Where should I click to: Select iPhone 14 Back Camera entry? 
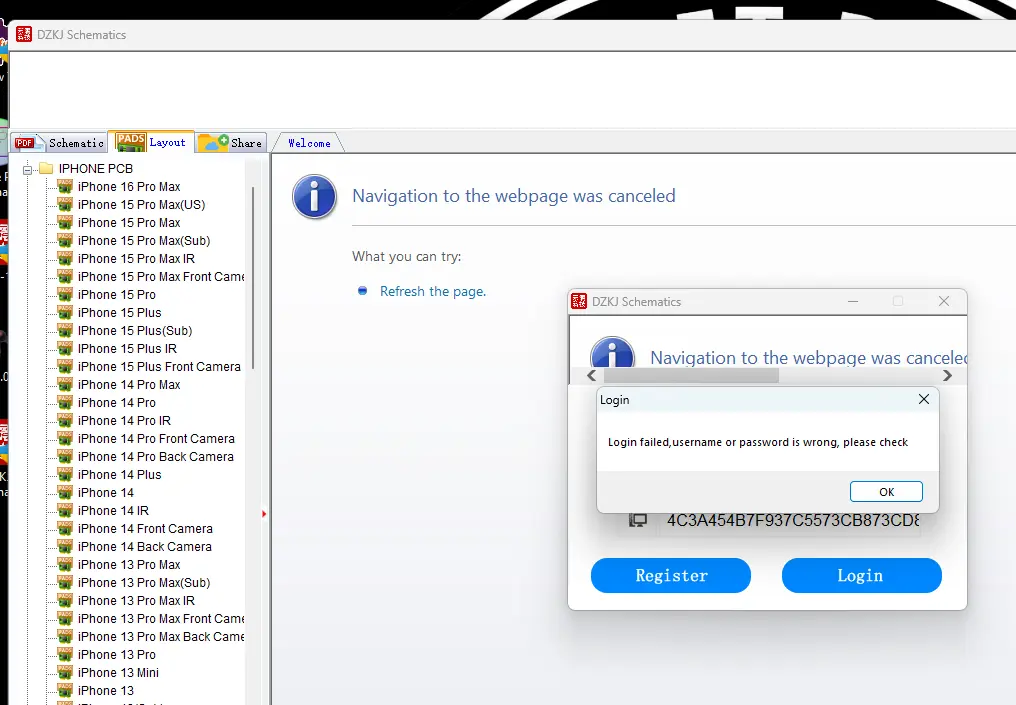point(144,547)
